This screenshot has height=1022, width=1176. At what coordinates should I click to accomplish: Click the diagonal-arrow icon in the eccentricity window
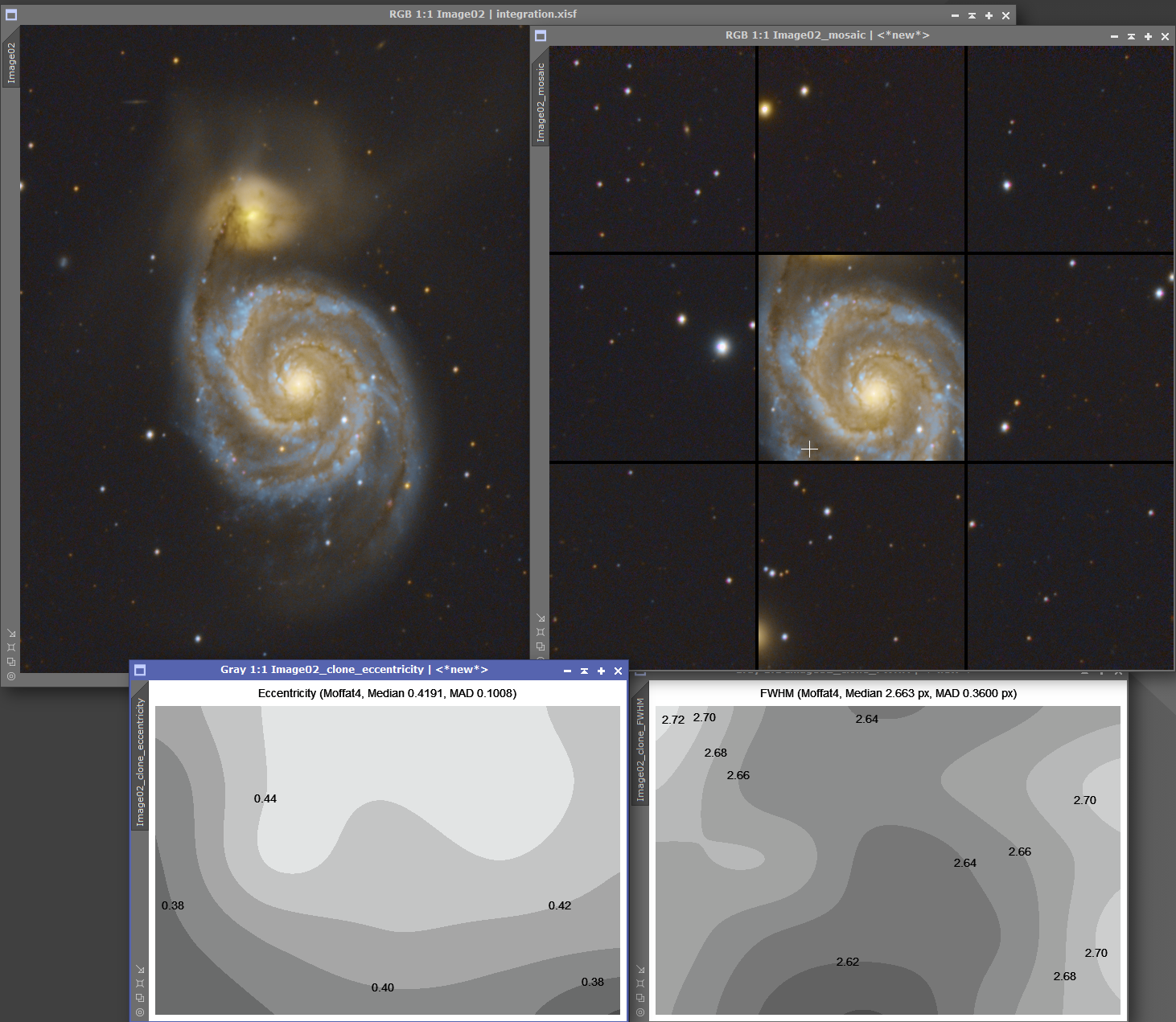point(140,969)
